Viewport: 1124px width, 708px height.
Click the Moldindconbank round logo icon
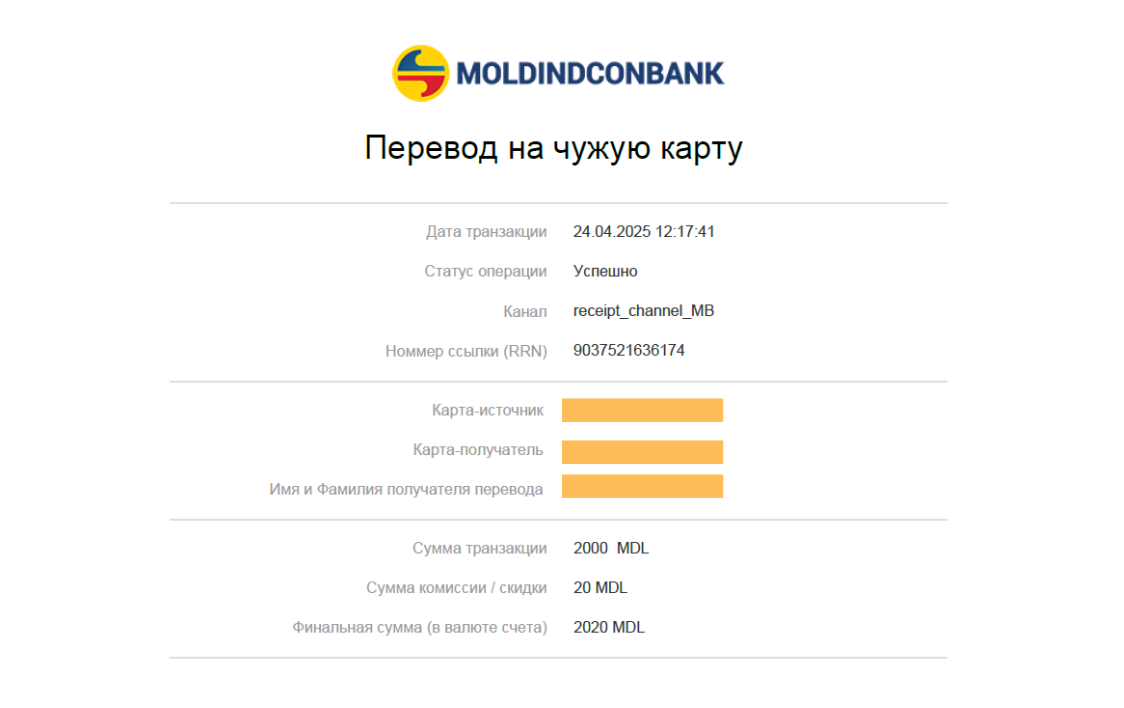(421, 73)
